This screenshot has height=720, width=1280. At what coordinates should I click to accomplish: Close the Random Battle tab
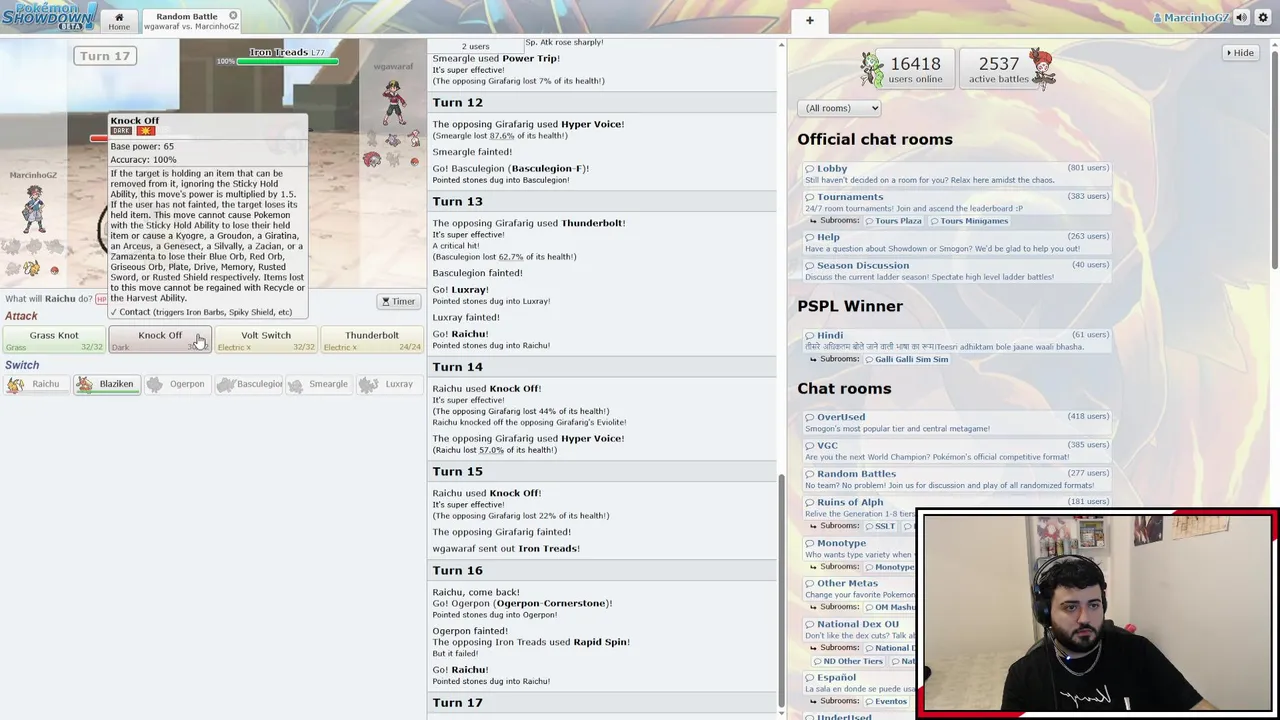click(233, 16)
